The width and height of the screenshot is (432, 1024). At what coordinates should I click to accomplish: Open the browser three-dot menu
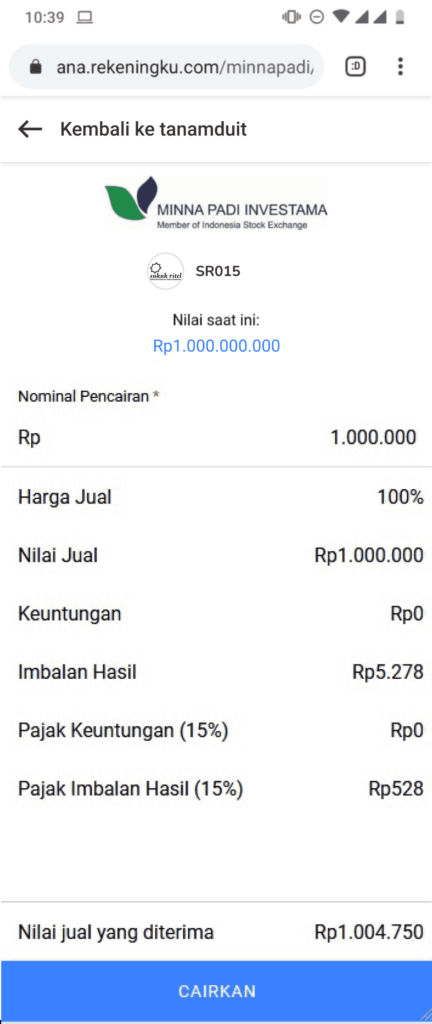point(400,67)
